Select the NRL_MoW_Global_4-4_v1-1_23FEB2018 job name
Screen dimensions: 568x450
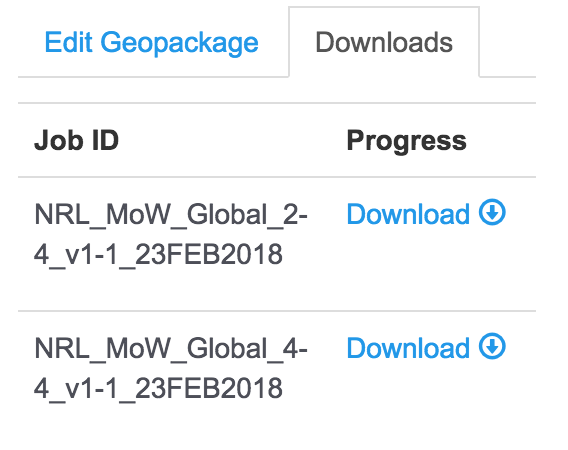point(171,368)
